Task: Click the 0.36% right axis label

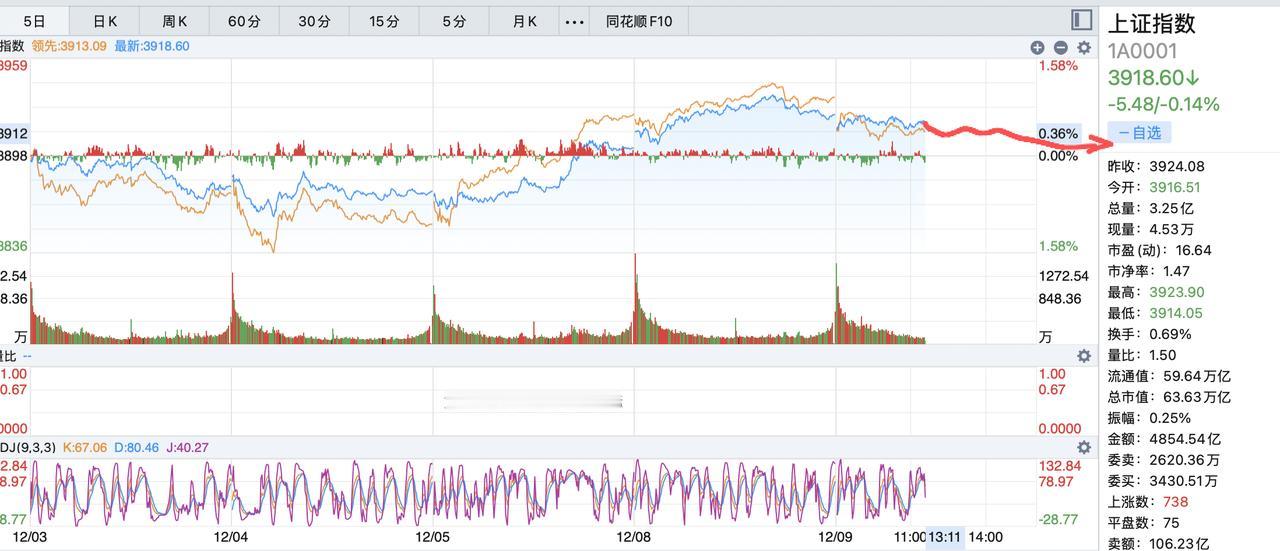Action: [1059, 133]
